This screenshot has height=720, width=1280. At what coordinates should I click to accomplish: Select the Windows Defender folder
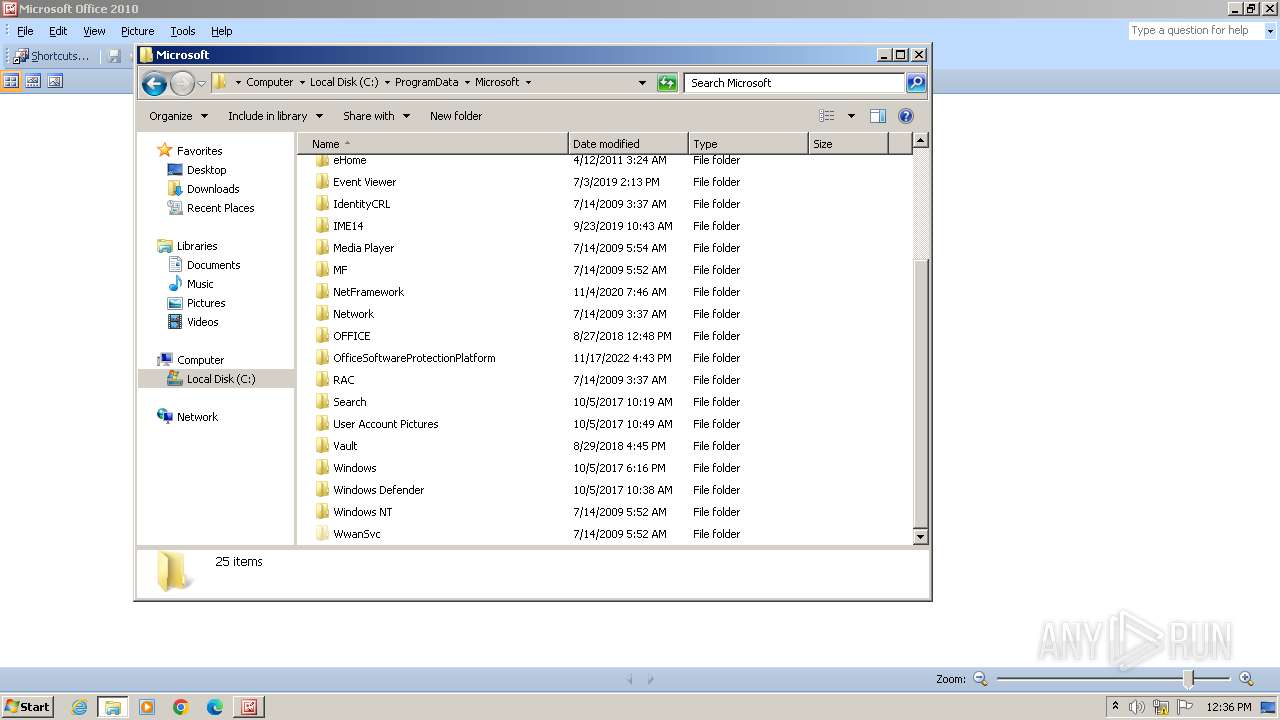378,490
